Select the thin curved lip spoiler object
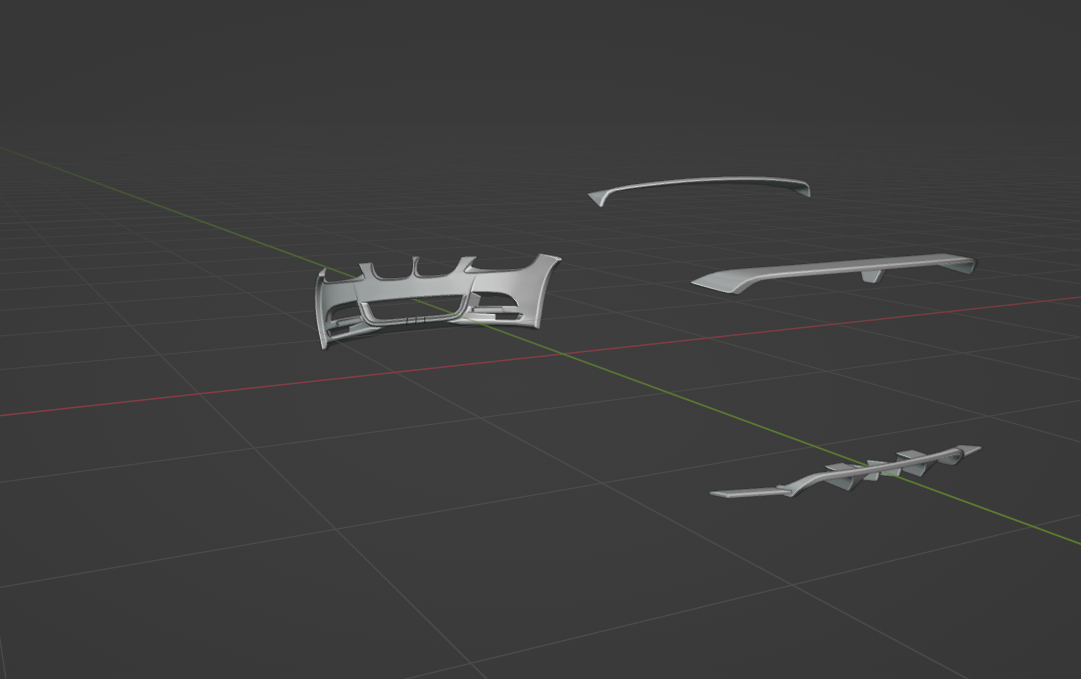 pyautogui.click(x=700, y=184)
